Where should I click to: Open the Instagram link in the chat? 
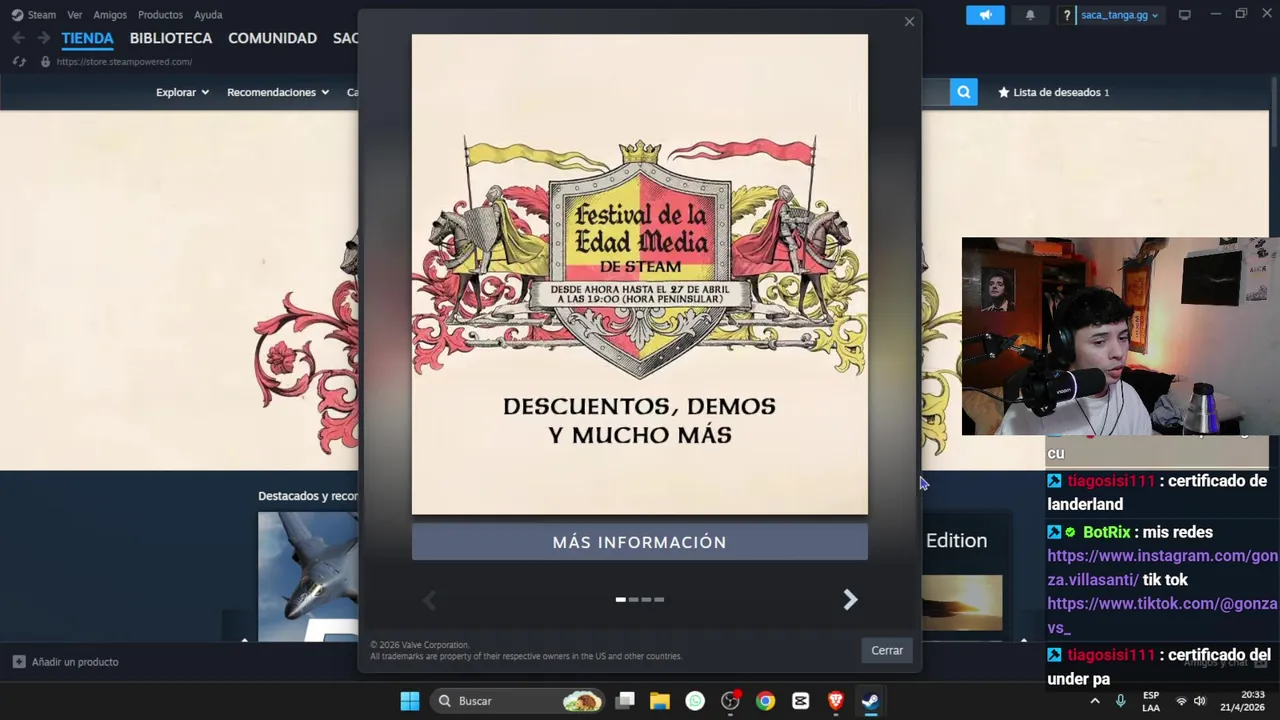coord(1162,567)
